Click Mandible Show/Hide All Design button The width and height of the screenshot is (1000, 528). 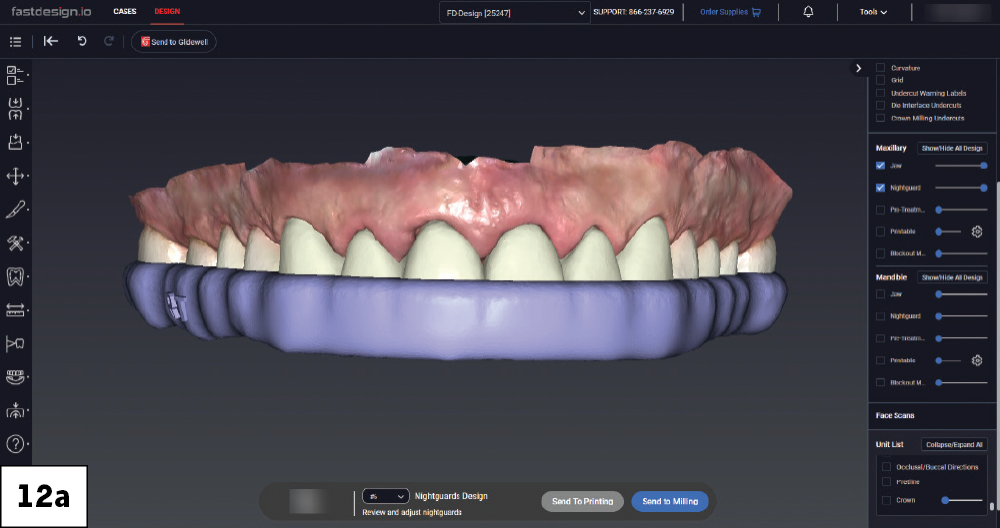coord(952,277)
